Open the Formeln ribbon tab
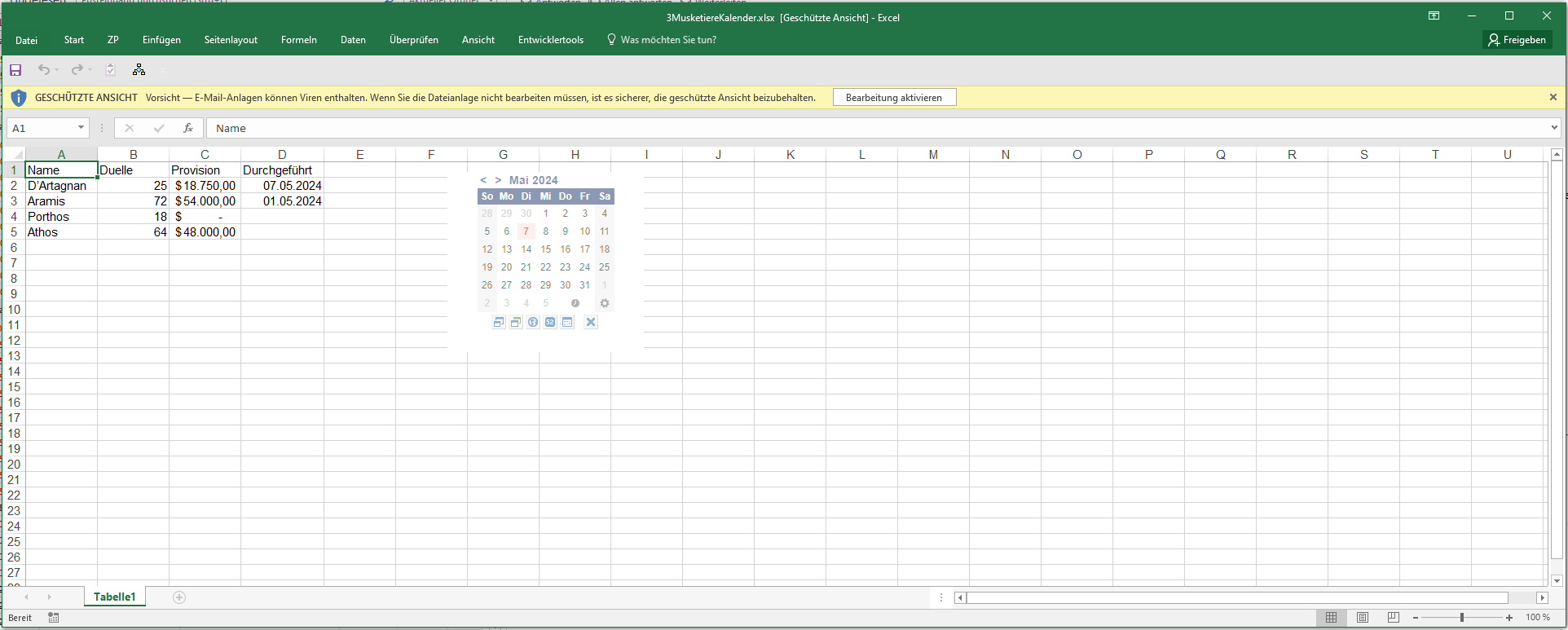 (298, 40)
